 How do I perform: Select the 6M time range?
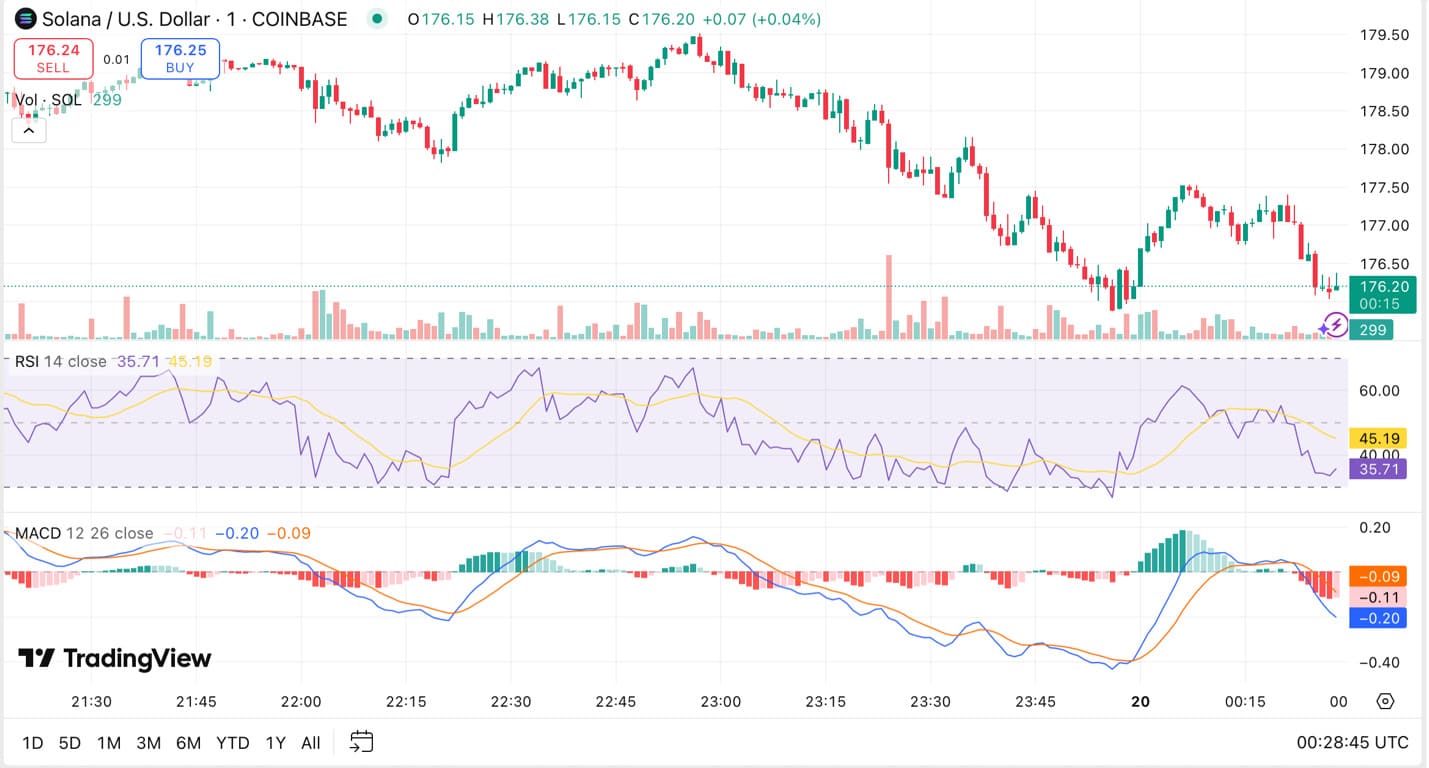tap(188, 743)
